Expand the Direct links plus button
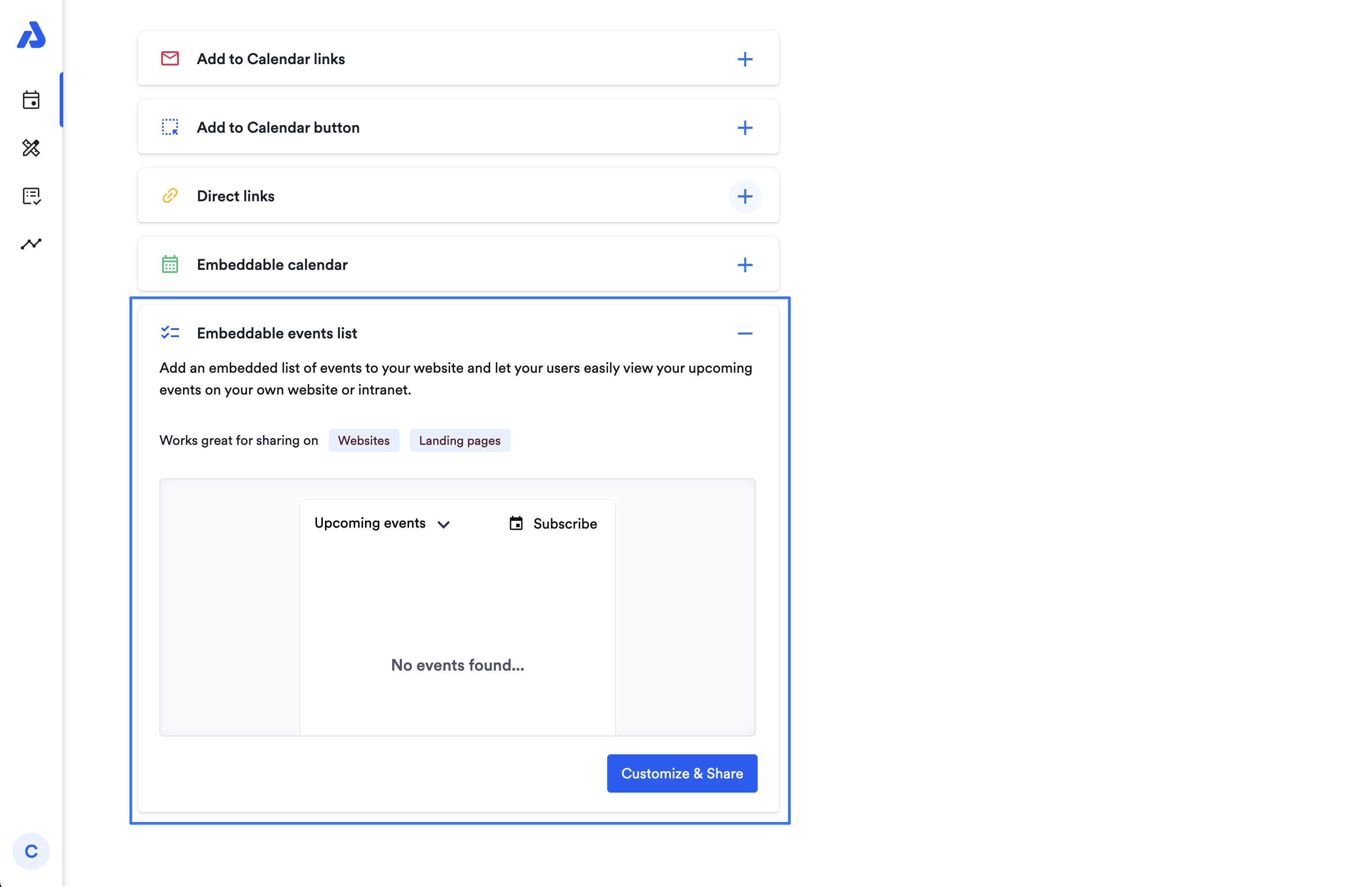 [744, 196]
